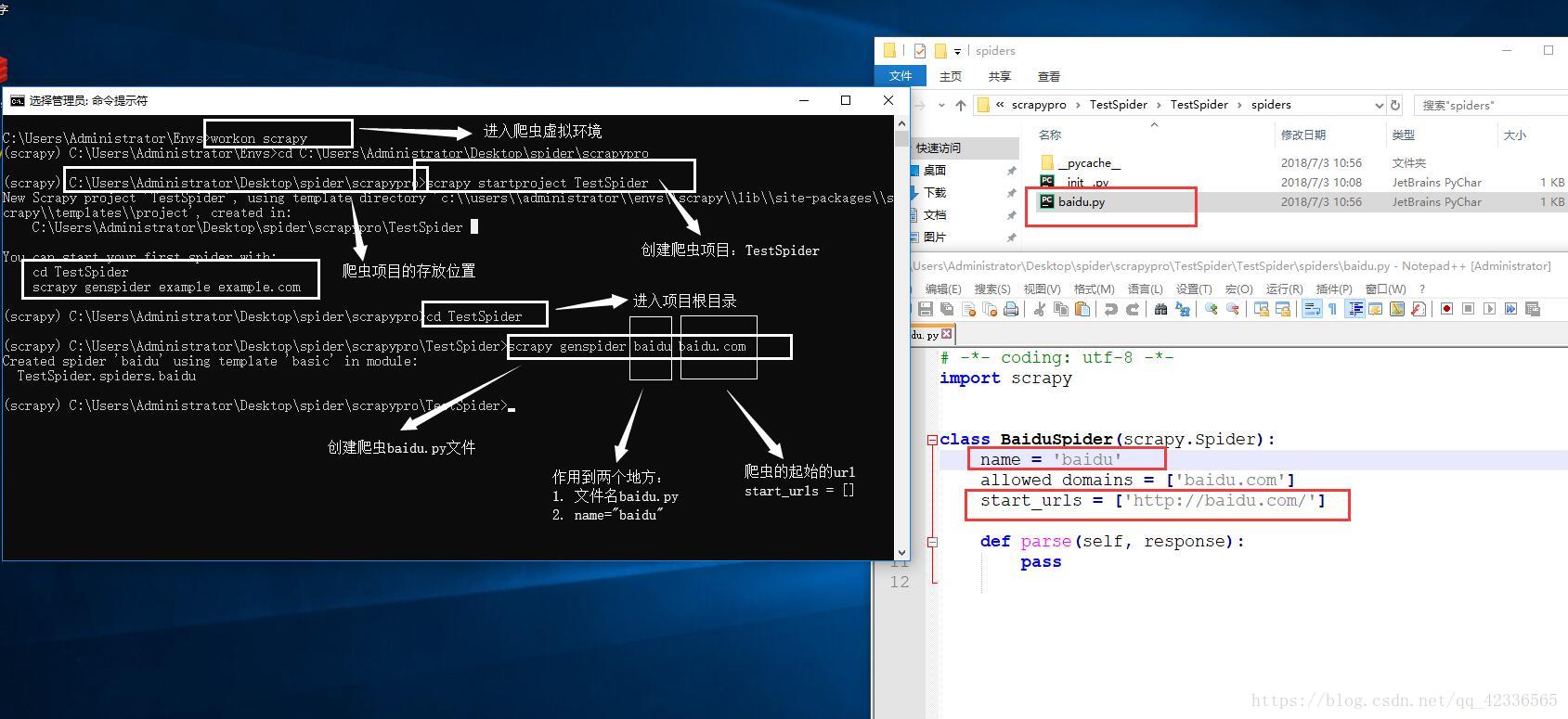Click Playback macro icon
The image size is (1568, 719).
pos(1489,309)
